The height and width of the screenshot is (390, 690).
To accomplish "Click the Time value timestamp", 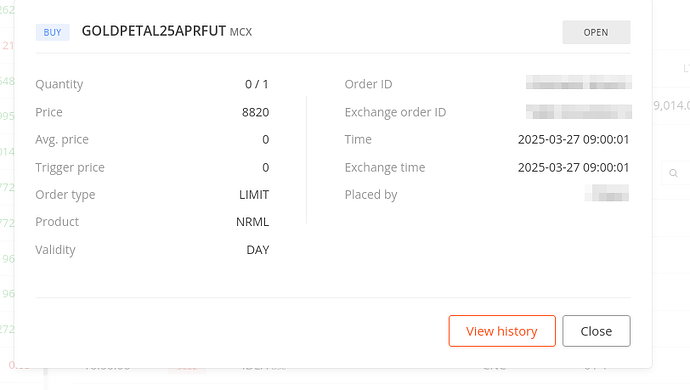I will 573,140.
